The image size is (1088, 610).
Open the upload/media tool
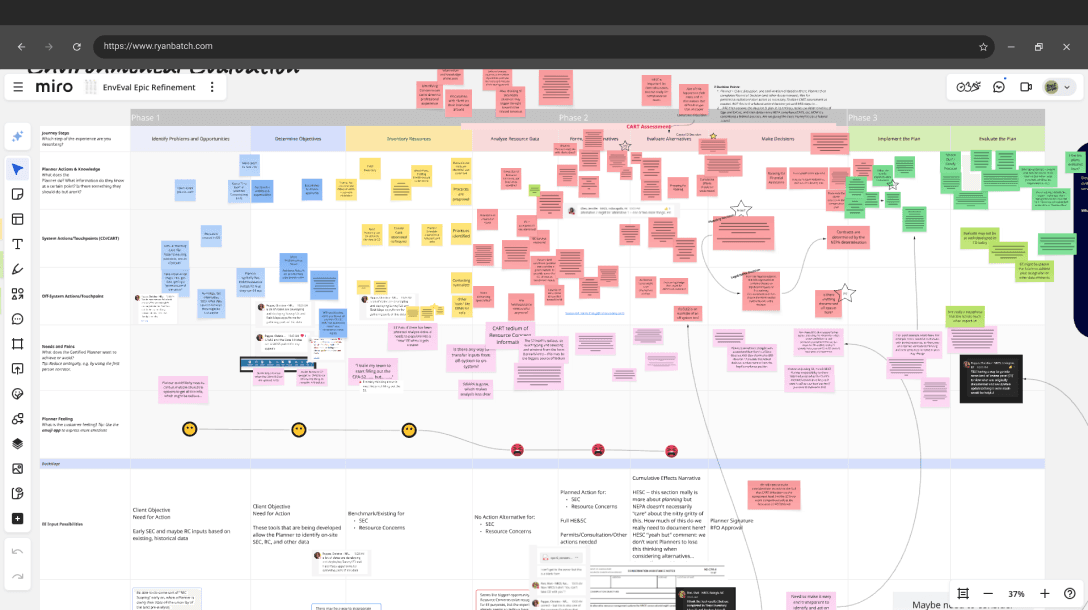click(x=17, y=368)
